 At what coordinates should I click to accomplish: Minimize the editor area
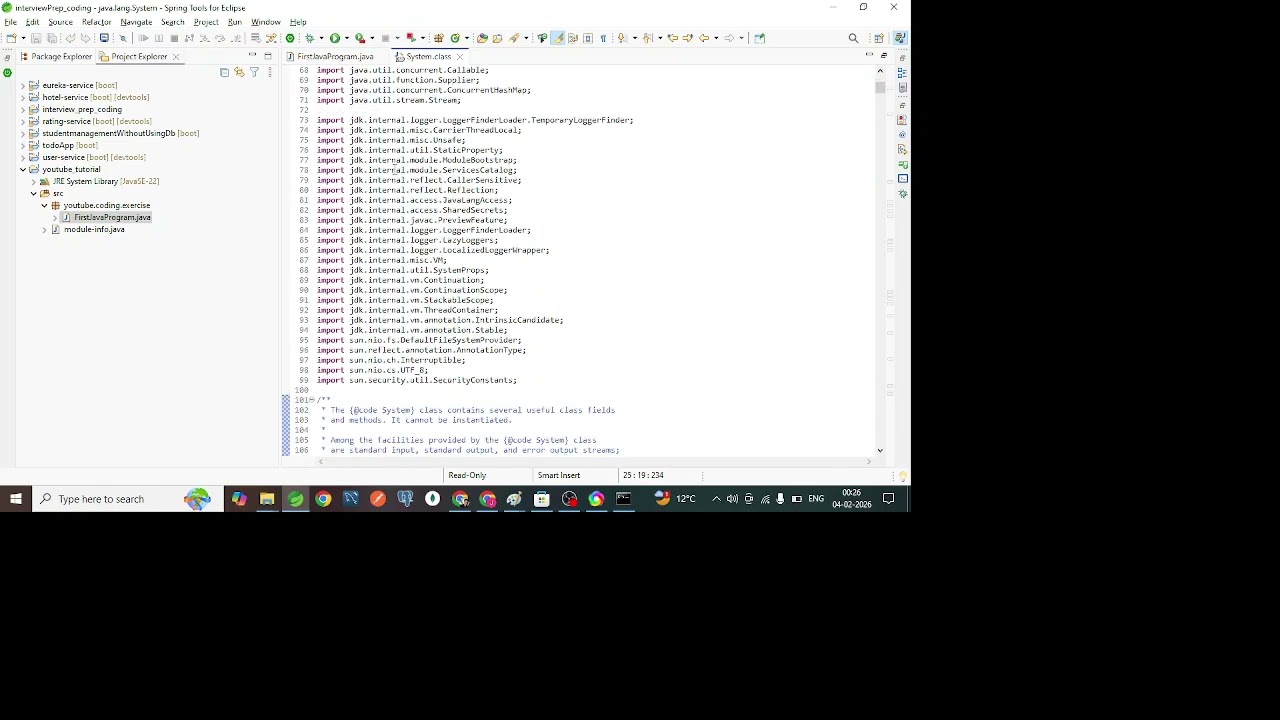[x=868, y=55]
